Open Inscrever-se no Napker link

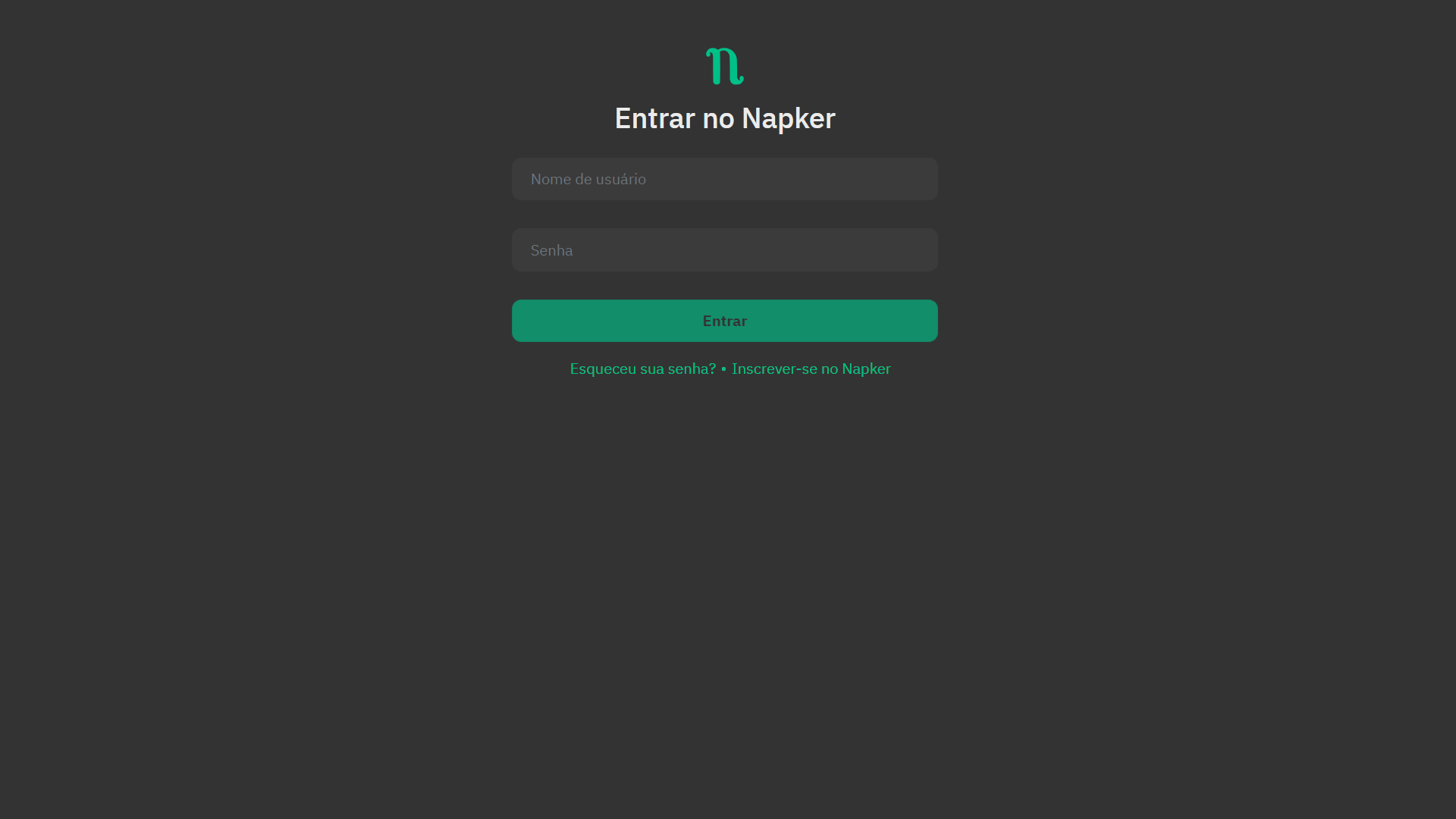click(811, 369)
